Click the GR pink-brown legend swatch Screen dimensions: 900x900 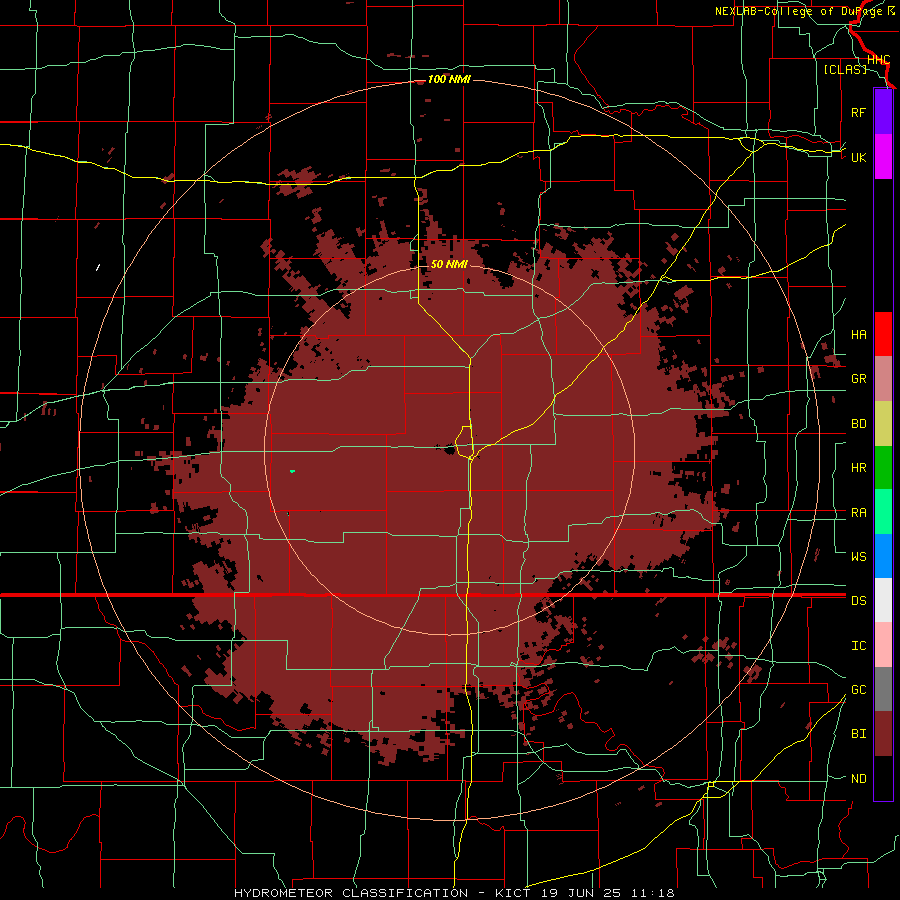pos(883,379)
